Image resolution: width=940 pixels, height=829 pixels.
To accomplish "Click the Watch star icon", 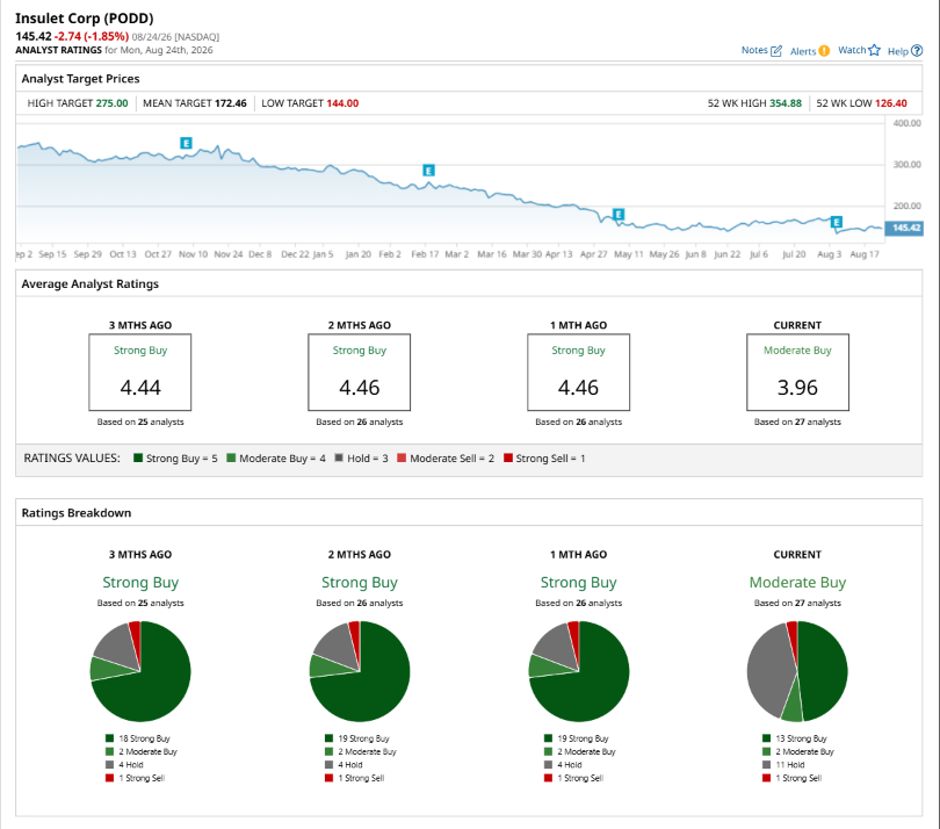I will click(x=875, y=50).
